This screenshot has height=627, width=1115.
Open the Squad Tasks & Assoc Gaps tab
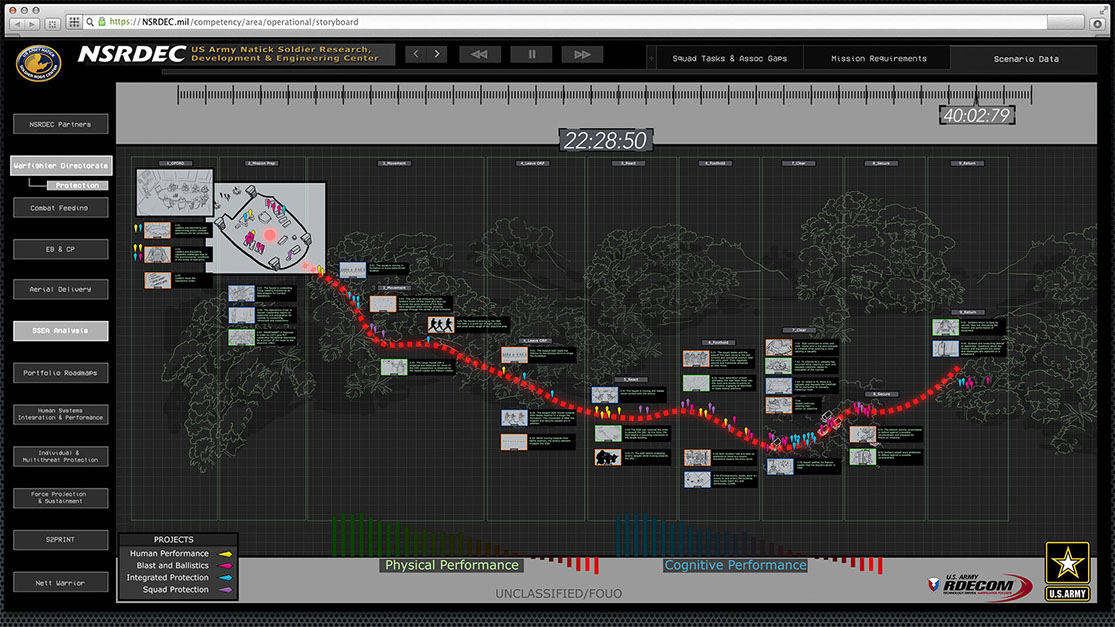tap(729, 59)
